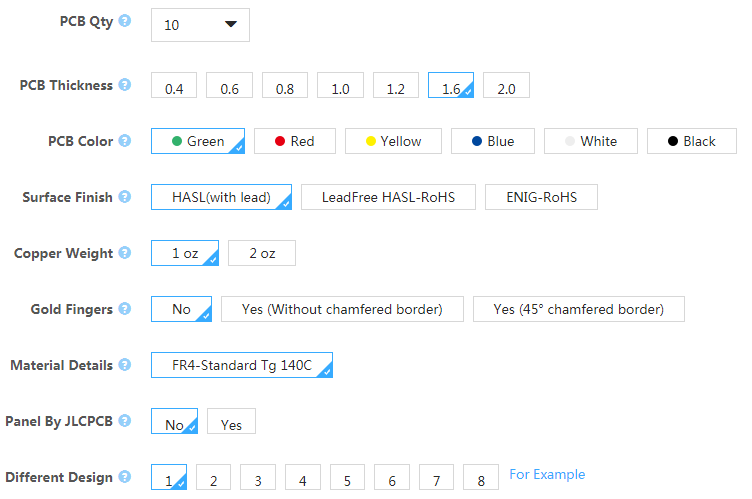Open the Surface Finish help tooltip icon

click(125, 197)
